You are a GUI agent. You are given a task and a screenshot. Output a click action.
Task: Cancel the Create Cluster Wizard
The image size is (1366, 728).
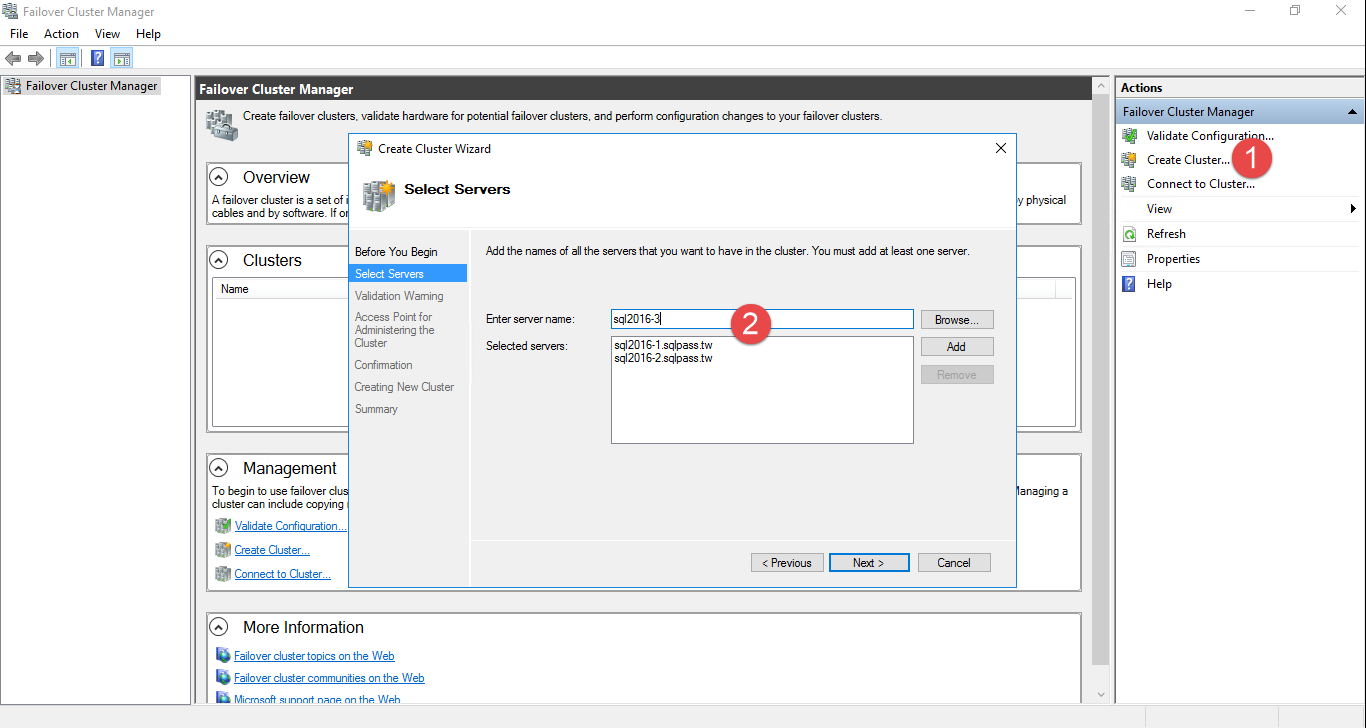[954, 563]
